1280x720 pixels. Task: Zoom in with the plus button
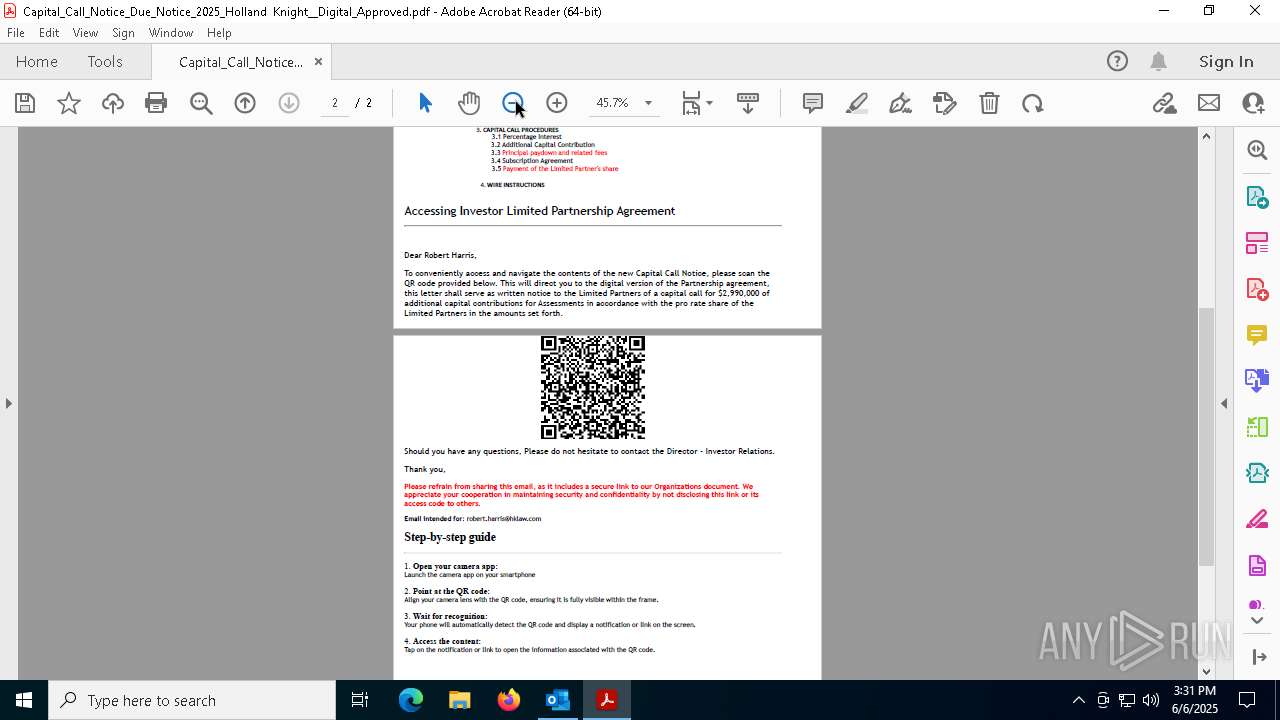click(x=557, y=103)
